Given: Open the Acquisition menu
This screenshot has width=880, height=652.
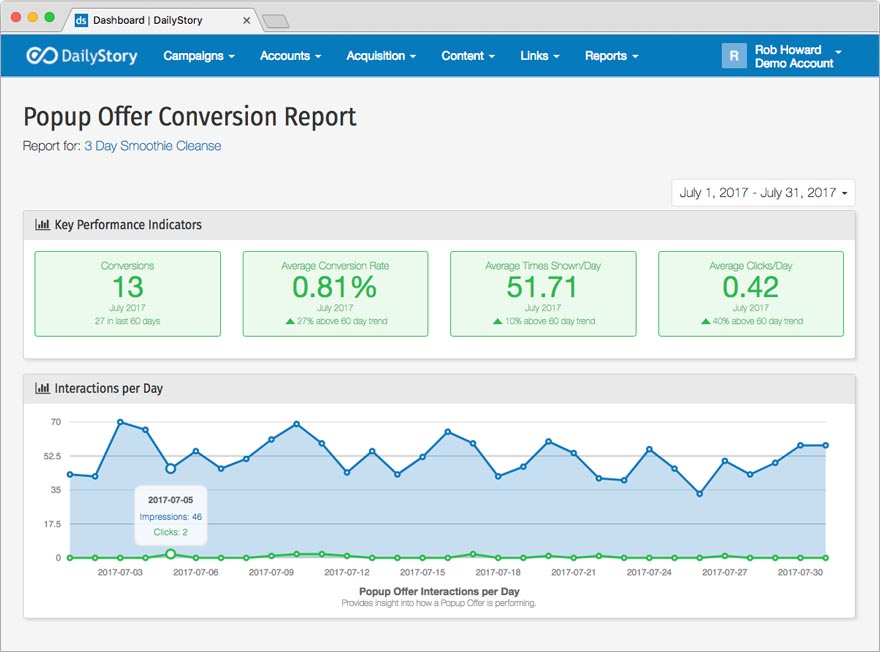Looking at the screenshot, I should pos(381,56).
